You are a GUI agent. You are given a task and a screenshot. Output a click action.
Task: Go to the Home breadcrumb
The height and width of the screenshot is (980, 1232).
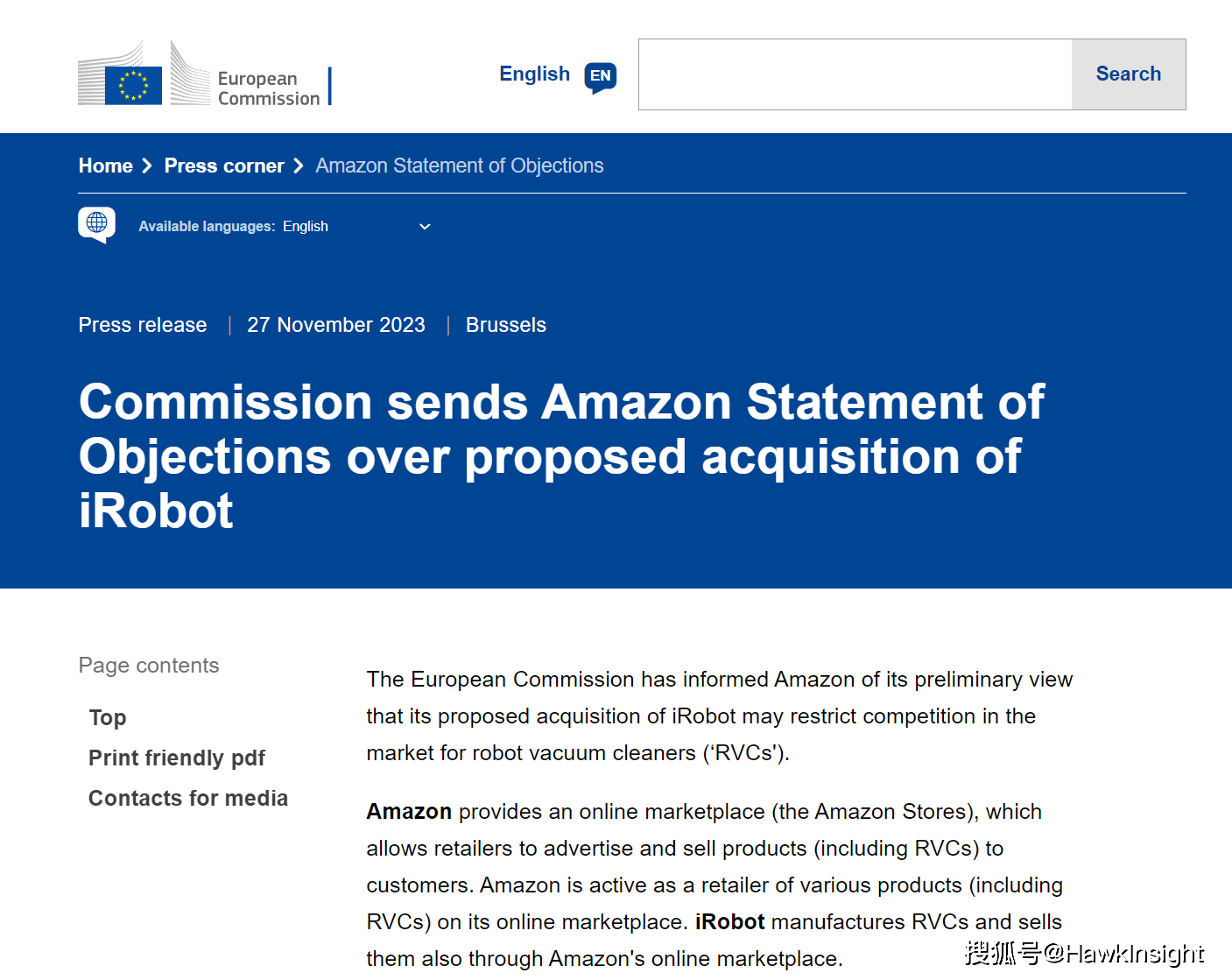coord(106,166)
